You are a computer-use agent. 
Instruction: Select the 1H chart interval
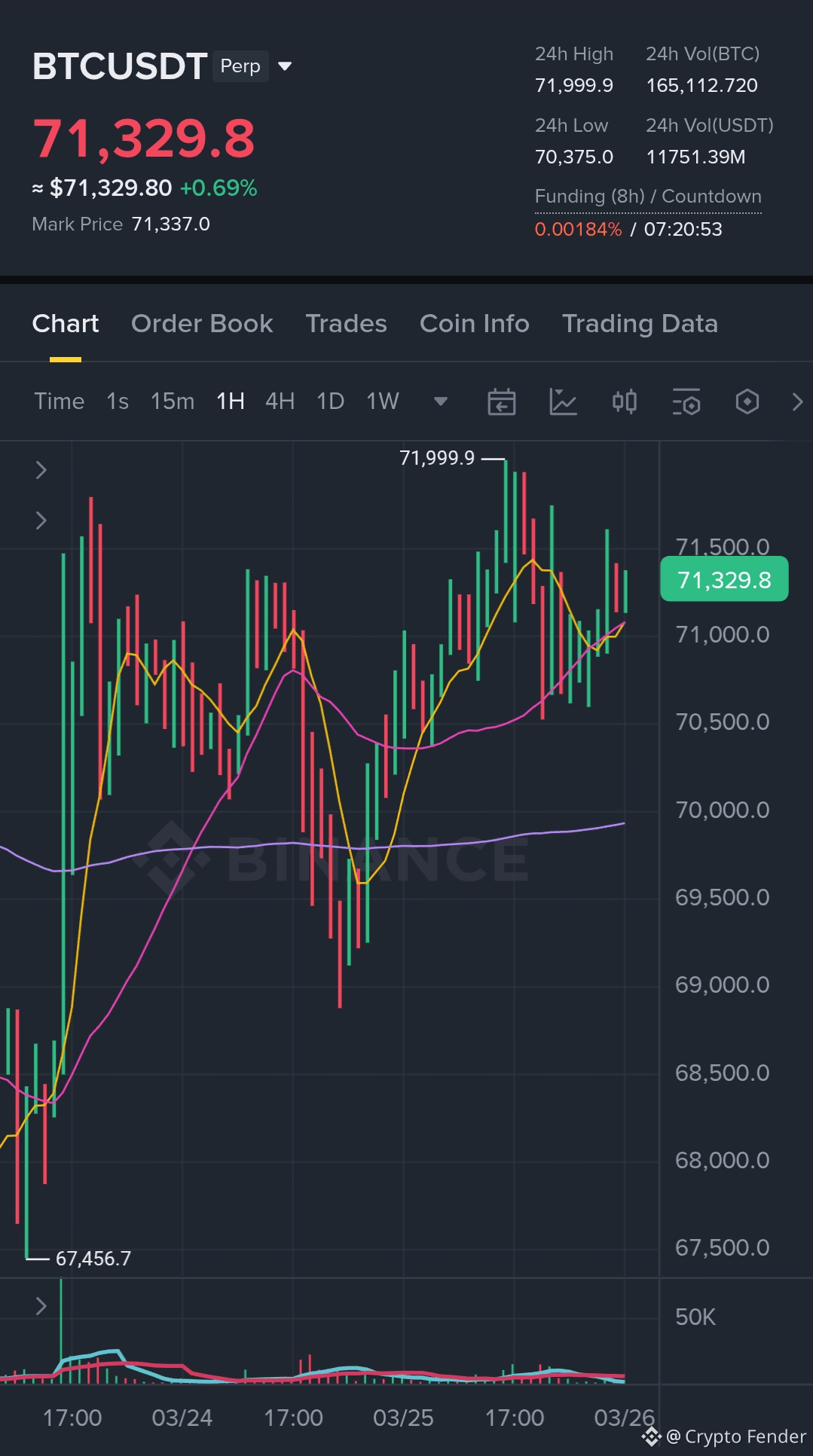pos(231,401)
